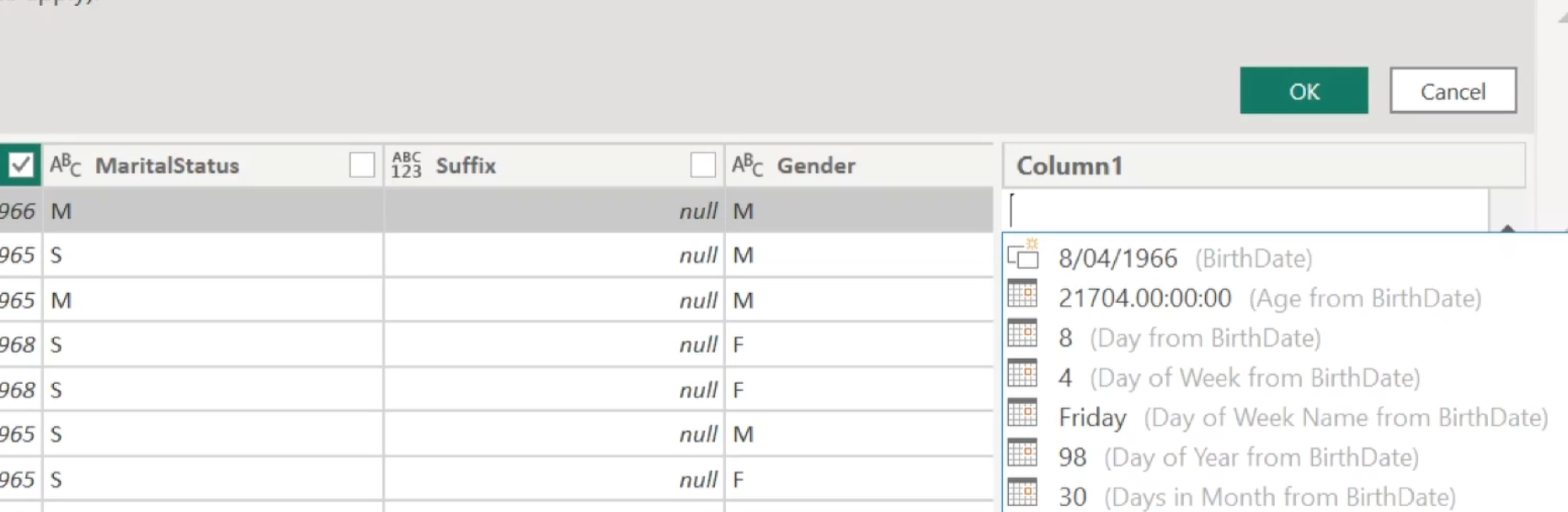The width and height of the screenshot is (1568, 512).
Task: Click the first Column1 example input cell
Action: [x=1246, y=210]
